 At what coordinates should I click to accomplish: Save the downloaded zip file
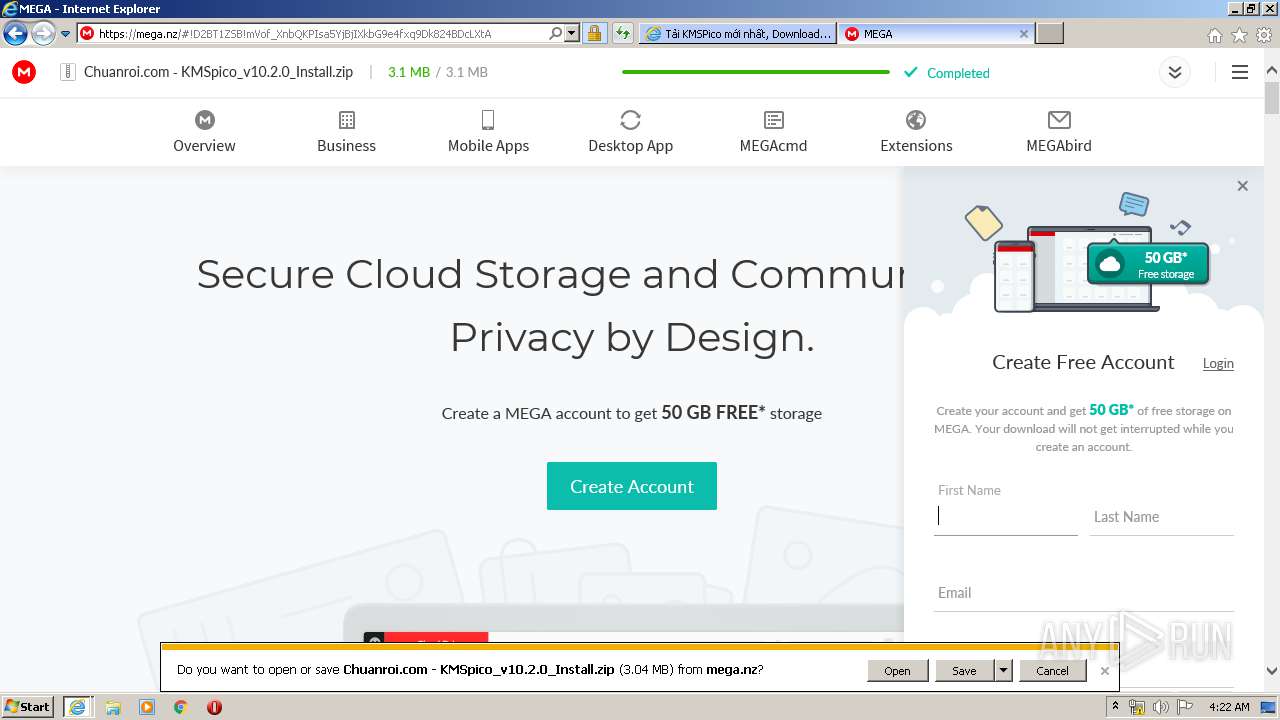pyautogui.click(x=964, y=671)
